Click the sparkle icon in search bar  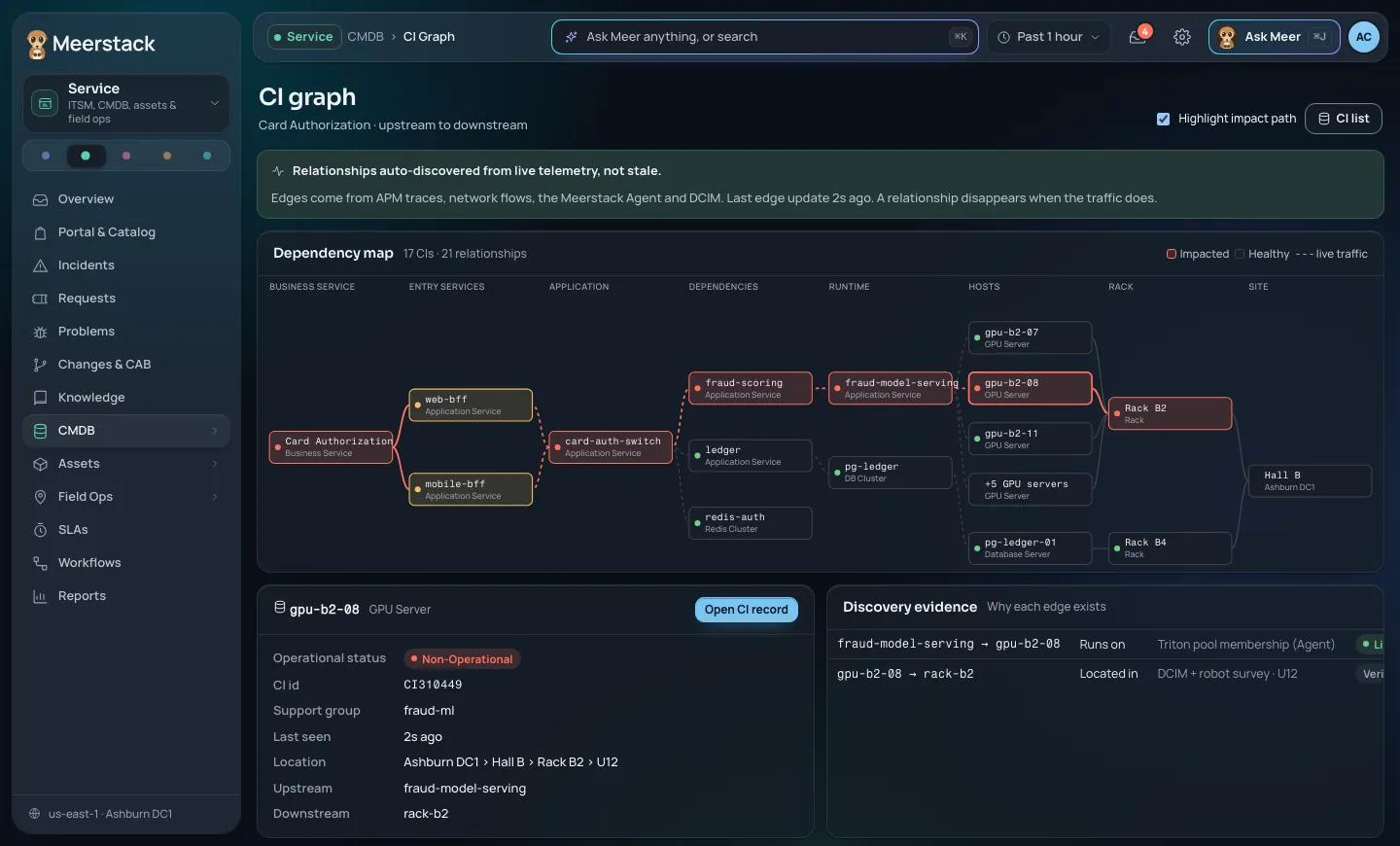point(572,37)
